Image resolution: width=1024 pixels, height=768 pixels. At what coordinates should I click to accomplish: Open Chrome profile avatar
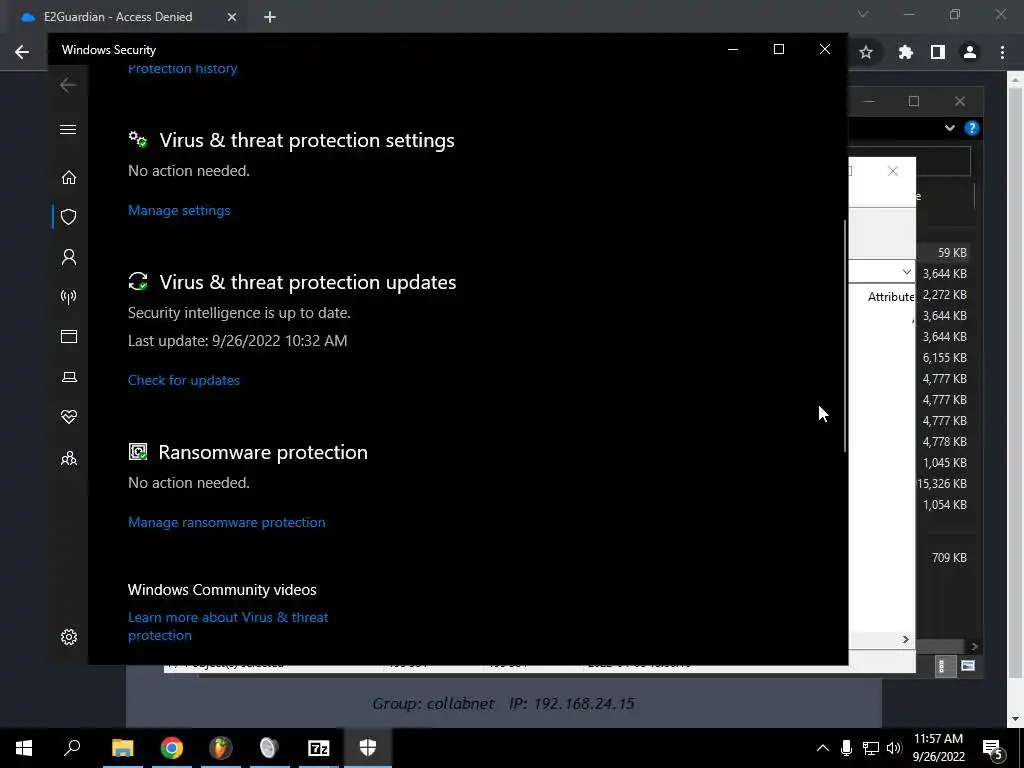(x=970, y=52)
